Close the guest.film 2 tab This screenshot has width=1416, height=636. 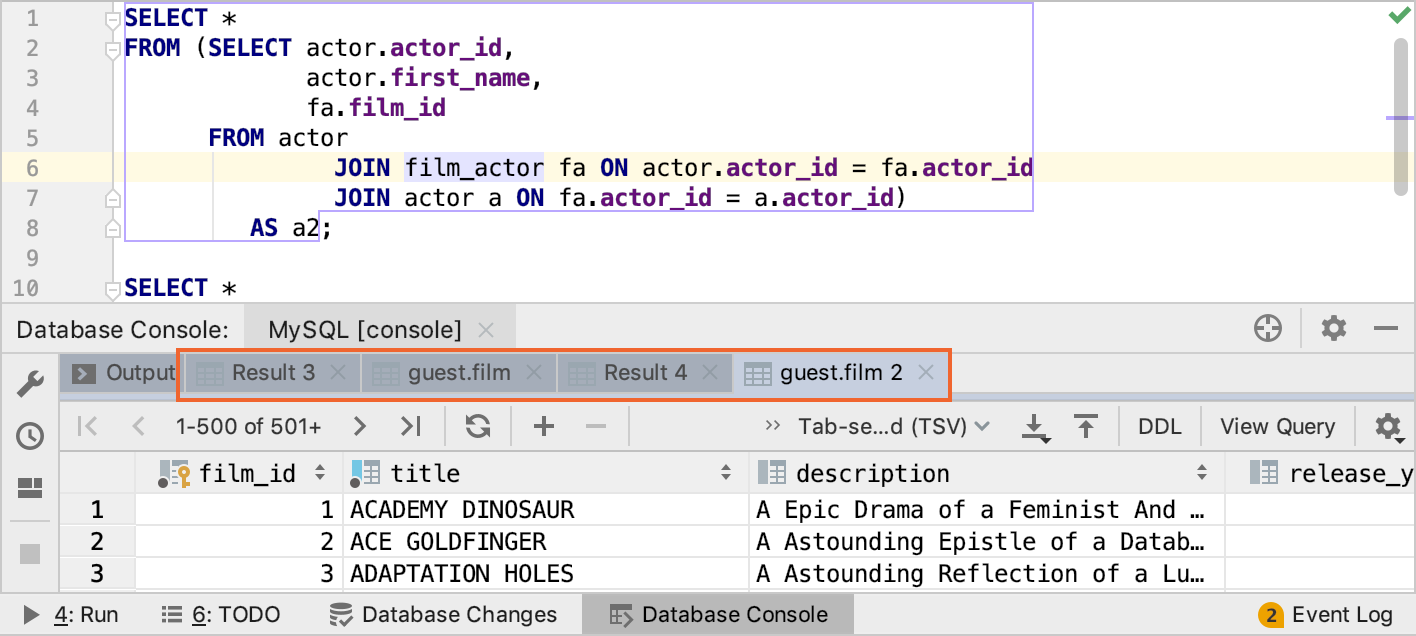(926, 373)
